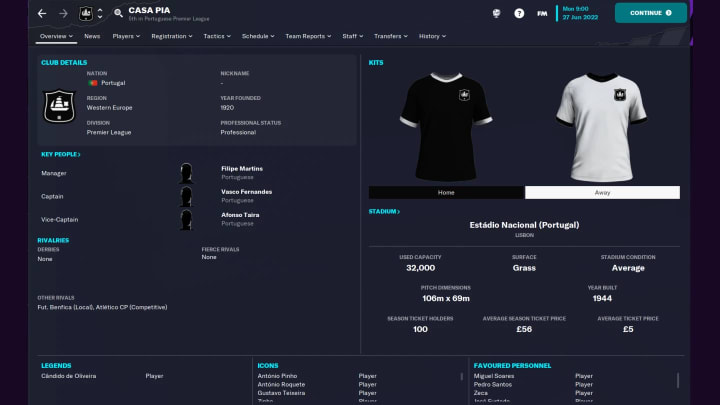Click António Pinho in Icons

(277, 376)
